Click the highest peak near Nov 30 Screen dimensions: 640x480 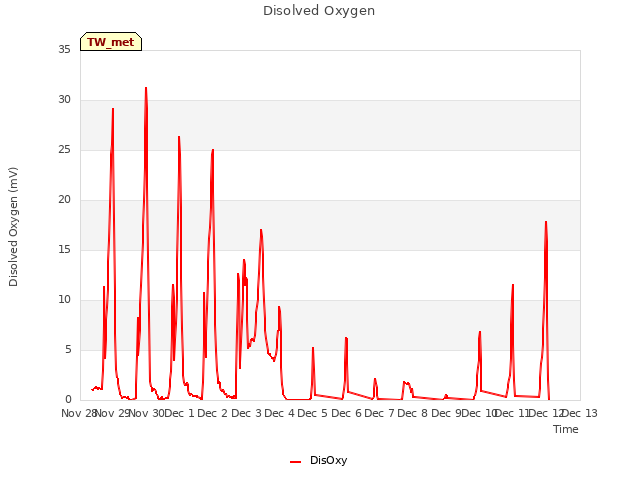coord(146,88)
